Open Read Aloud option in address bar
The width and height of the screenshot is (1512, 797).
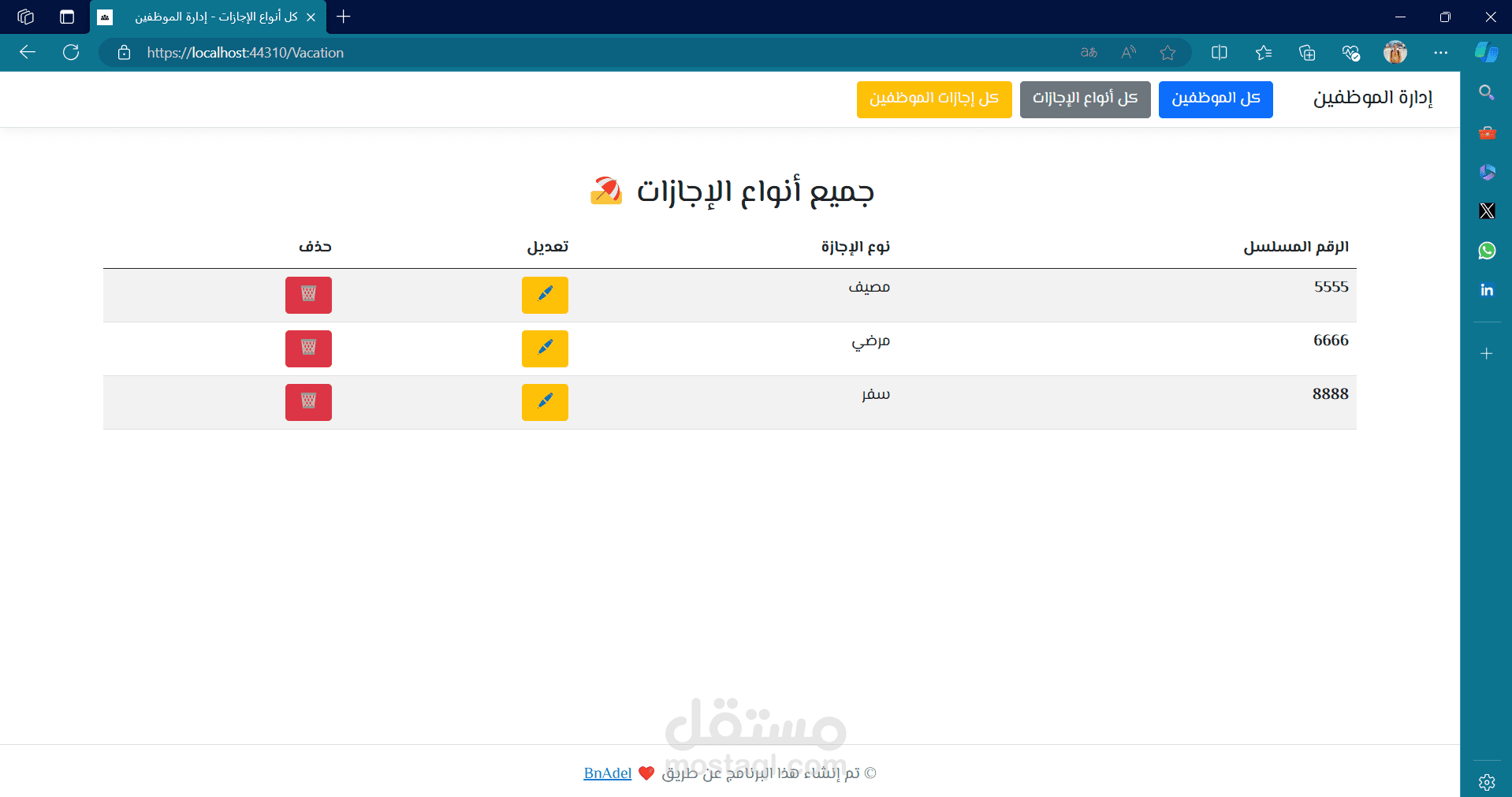pos(1129,53)
